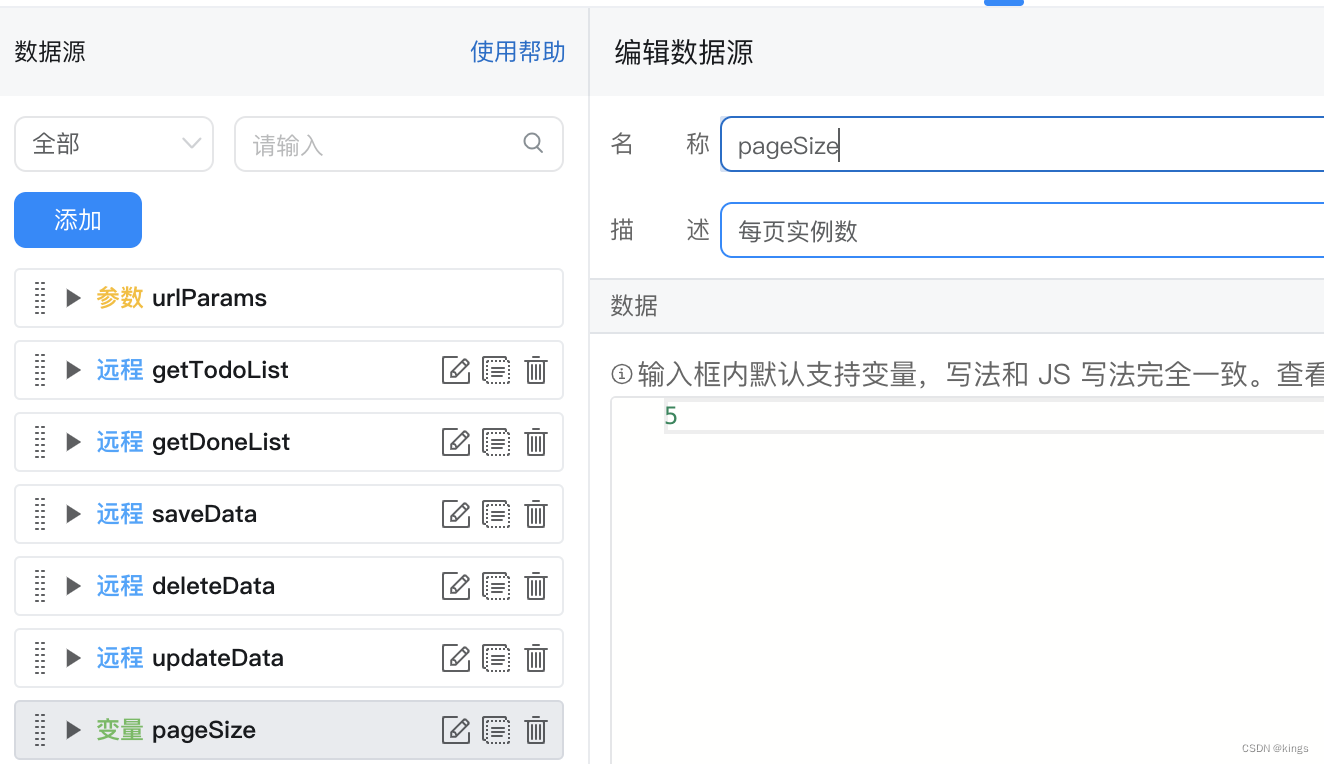This screenshot has width=1324, height=764.
Task: Delete the getTodoList data source
Action: (x=536, y=370)
